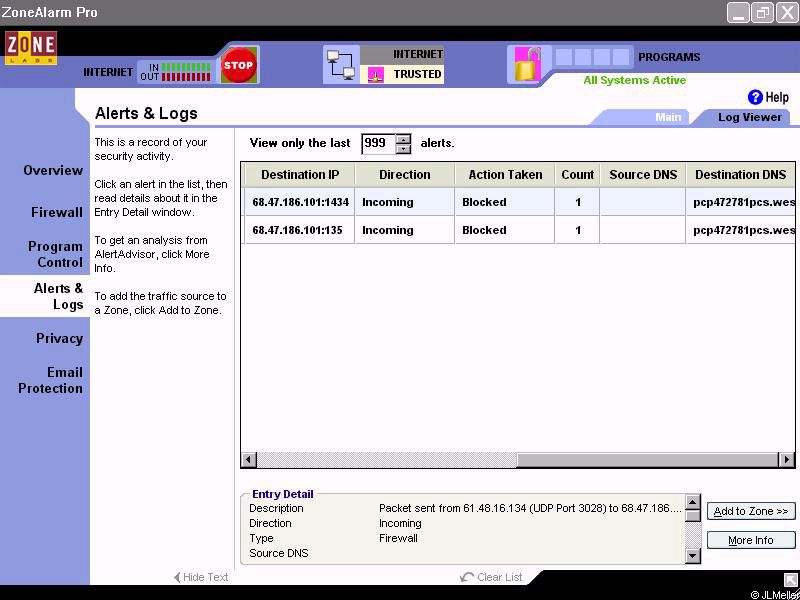The image size is (800, 600).
Task: Click log table scroll left arrow
Action: (248, 460)
